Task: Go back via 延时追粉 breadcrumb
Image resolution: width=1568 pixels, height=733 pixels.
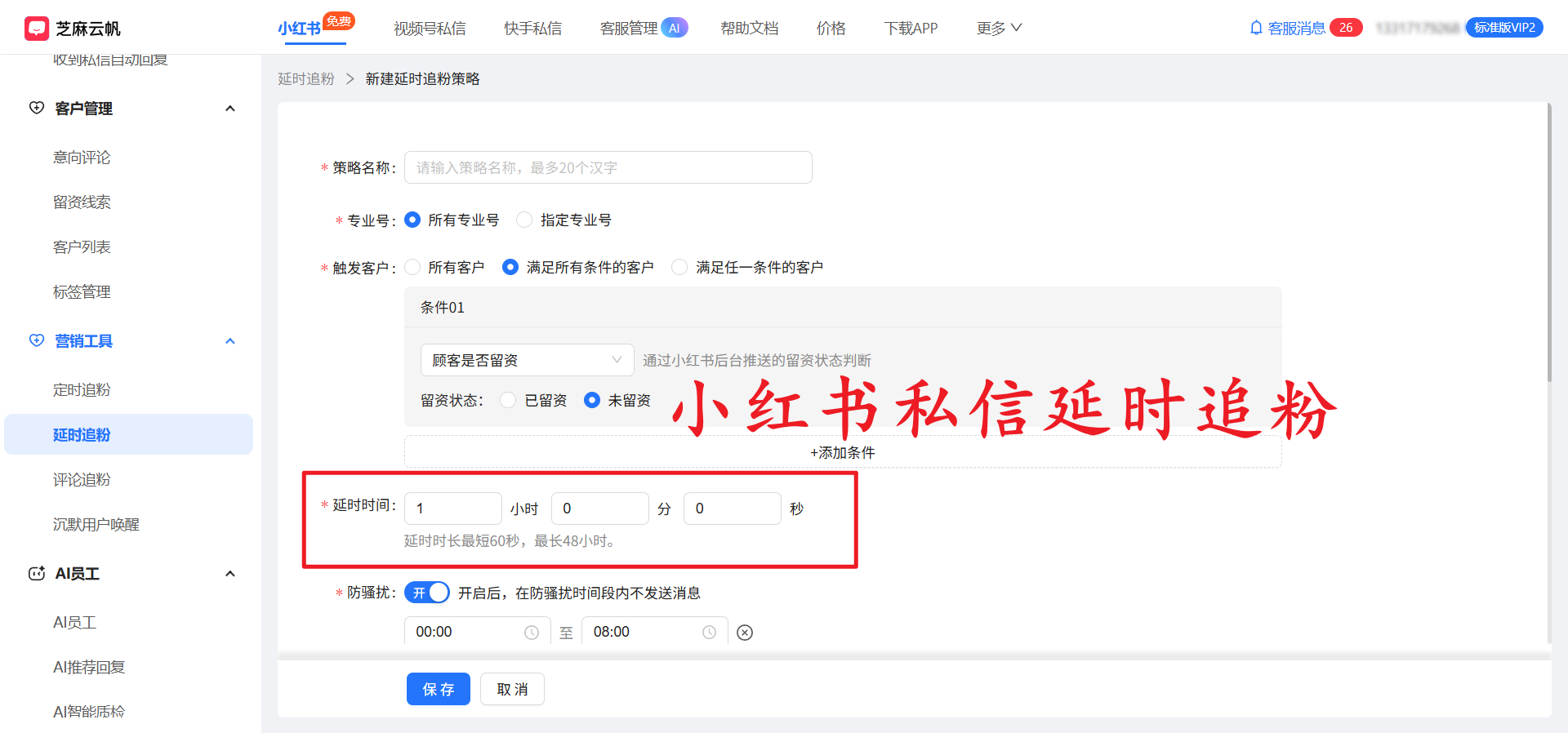Action: [306, 78]
